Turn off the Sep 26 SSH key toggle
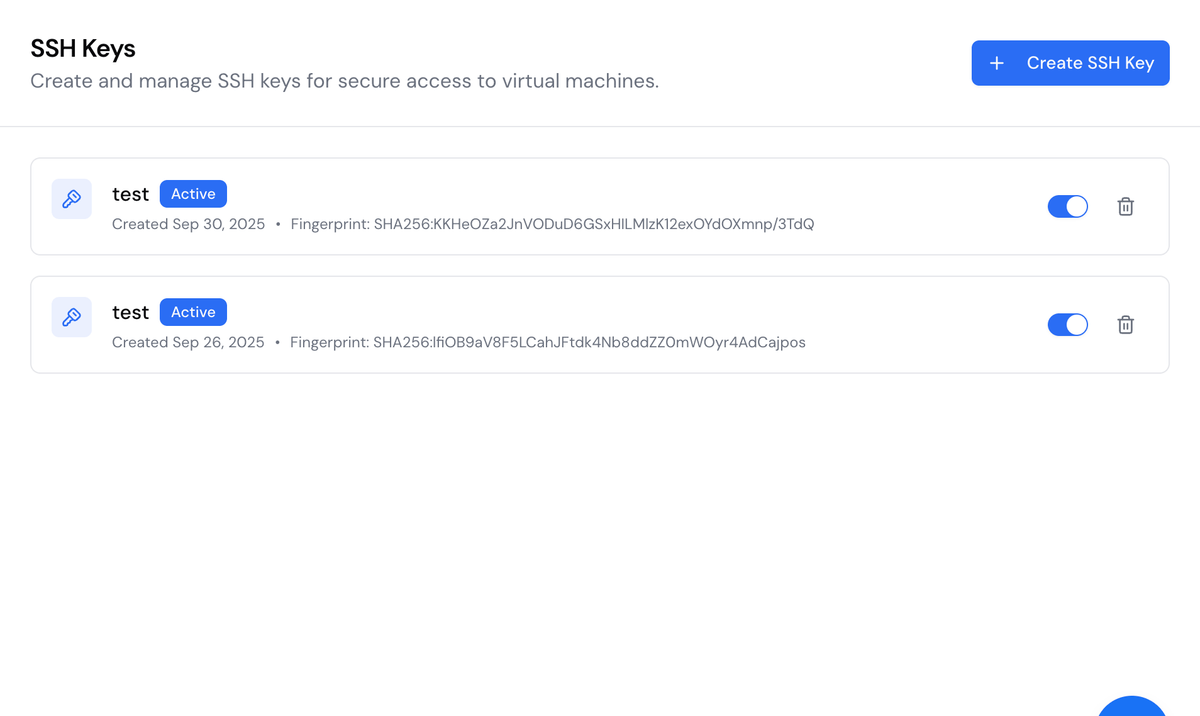The height and width of the screenshot is (716, 1200). 1067,325
